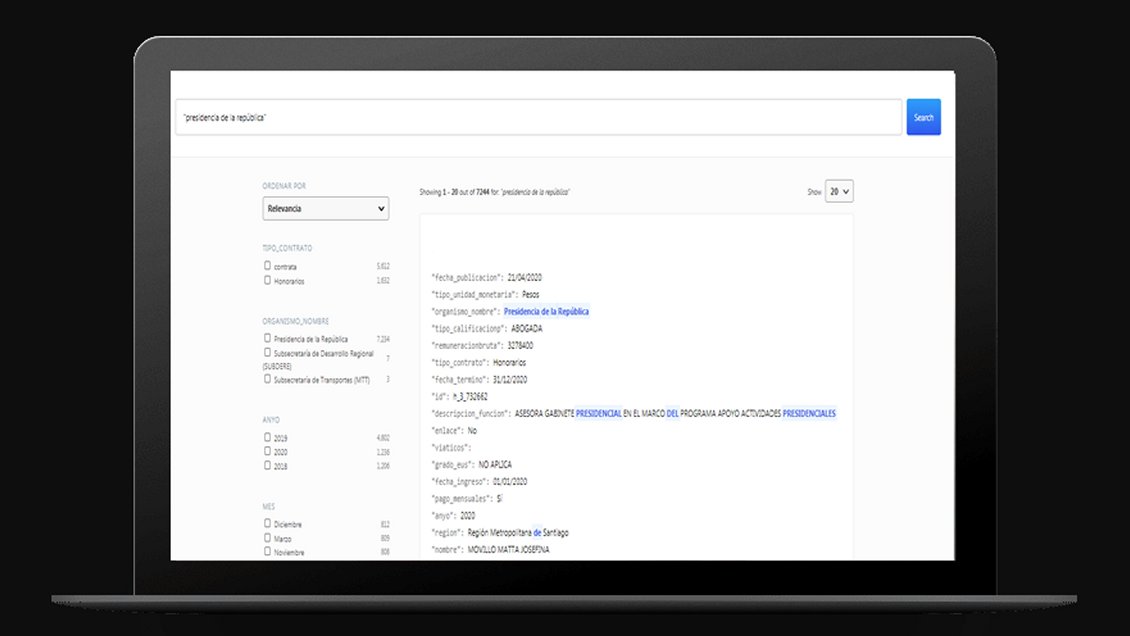Tick the Presidencia de la República organismo checkbox

point(267,338)
